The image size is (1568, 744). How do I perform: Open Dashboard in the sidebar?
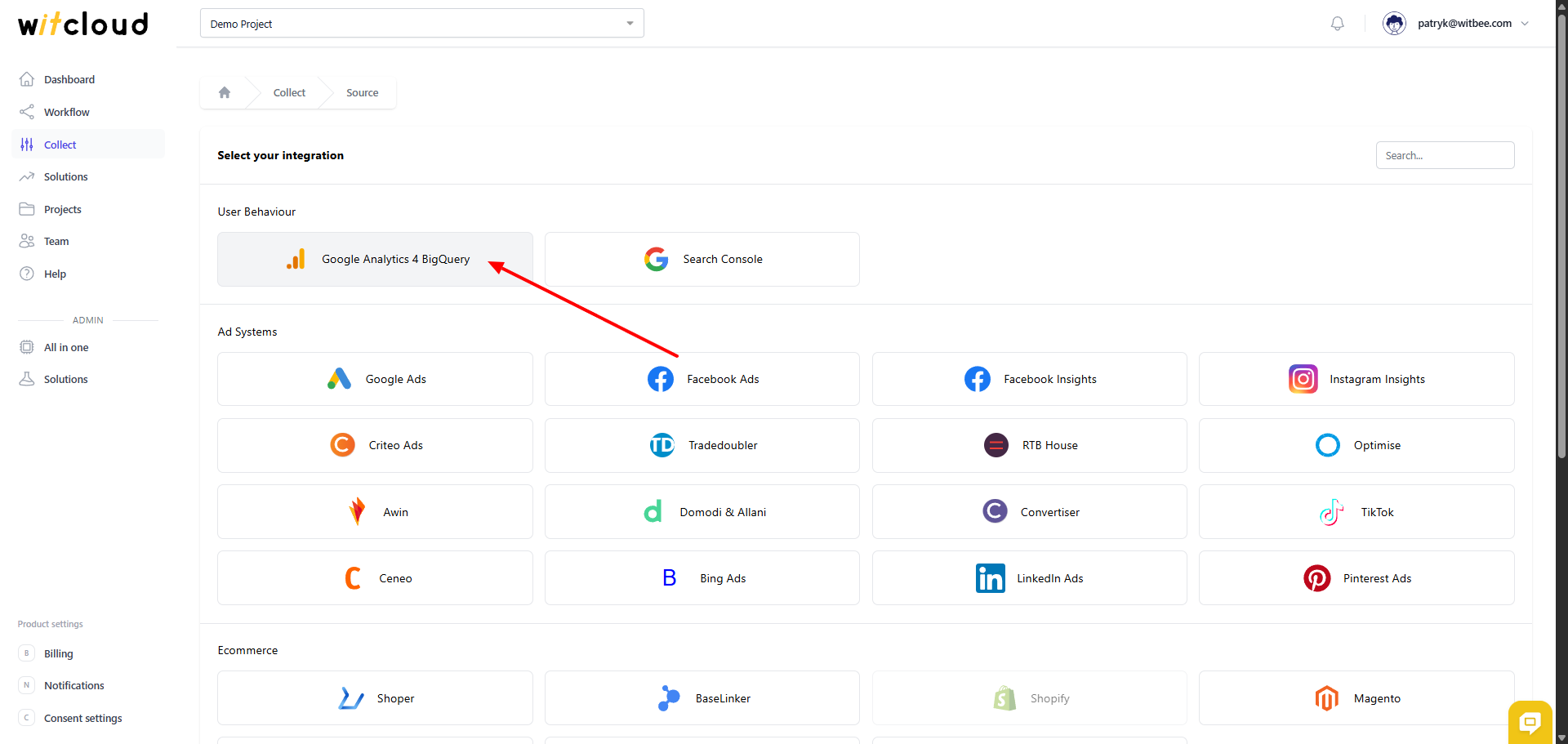pyautogui.click(x=69, y=80)
